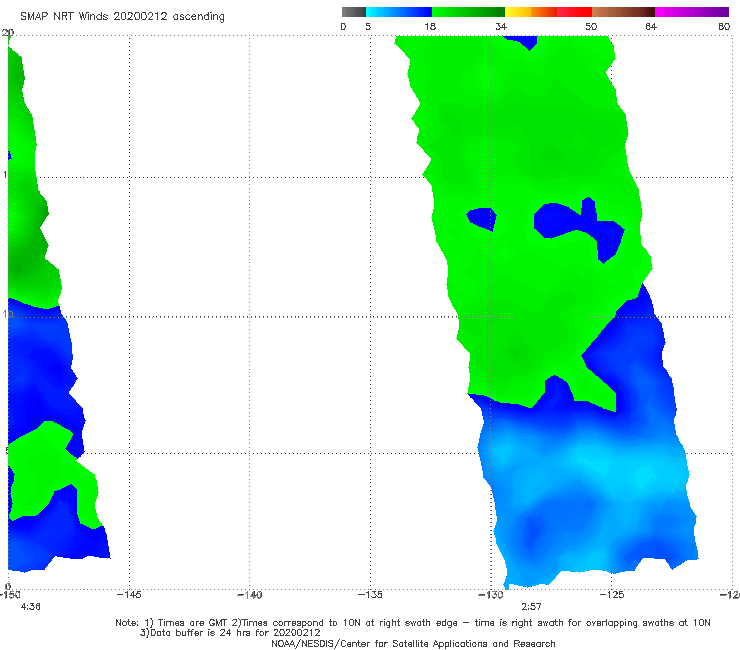The height and width of the screenshot is (650, 740).
Task: Click the green segment of the color bar
Action: pos(468,12)
